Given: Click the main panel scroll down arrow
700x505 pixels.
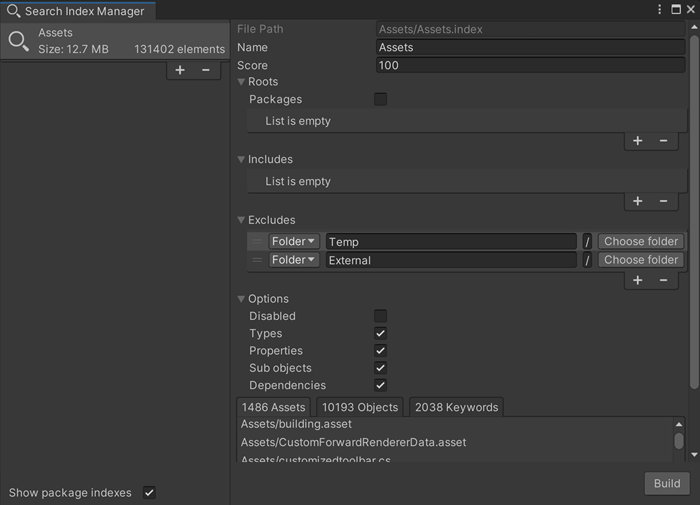Looking at the screenshot, I should click(x=694, y=455).
